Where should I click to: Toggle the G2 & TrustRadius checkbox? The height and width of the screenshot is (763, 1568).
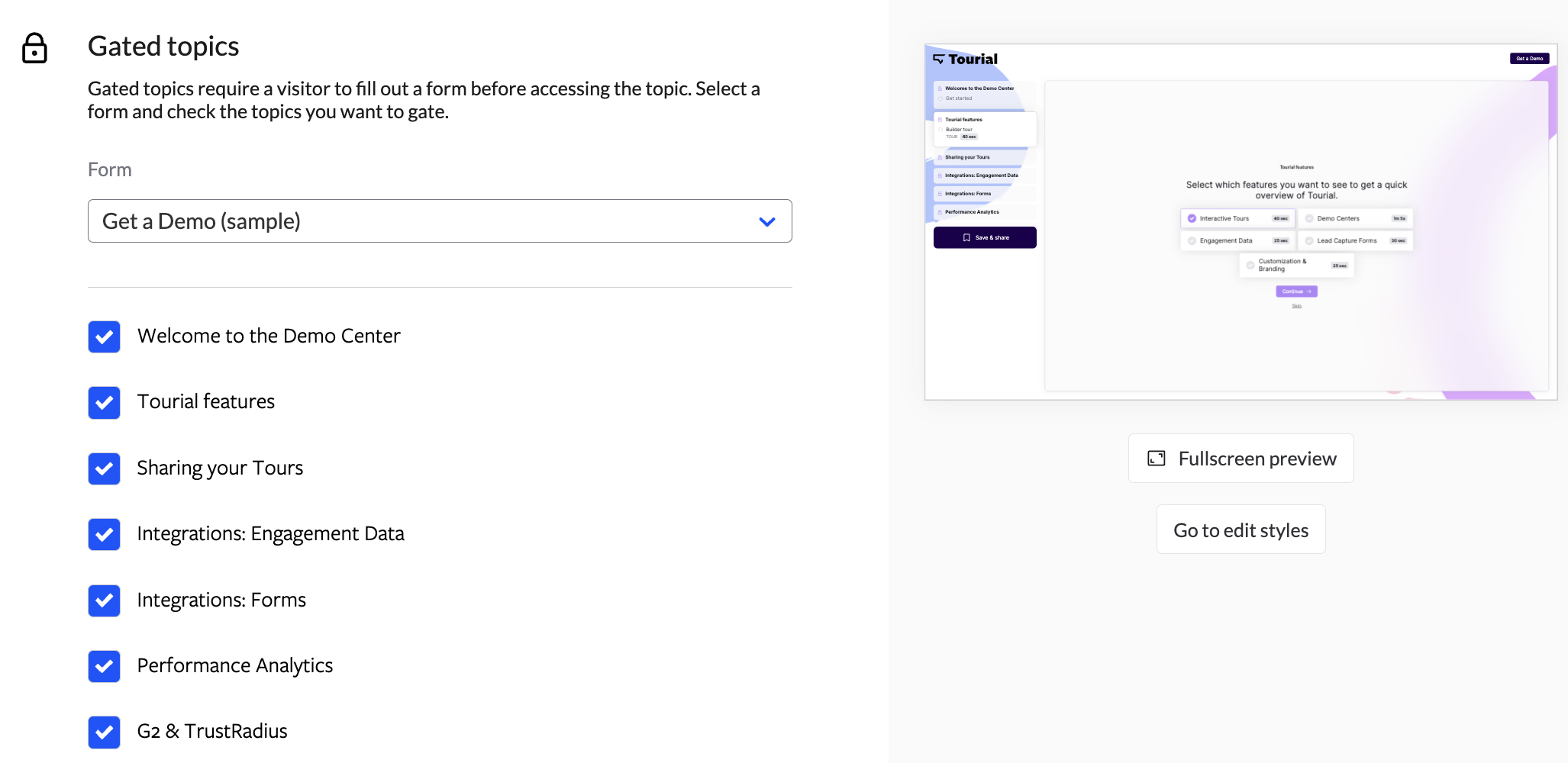pos(104,732)
